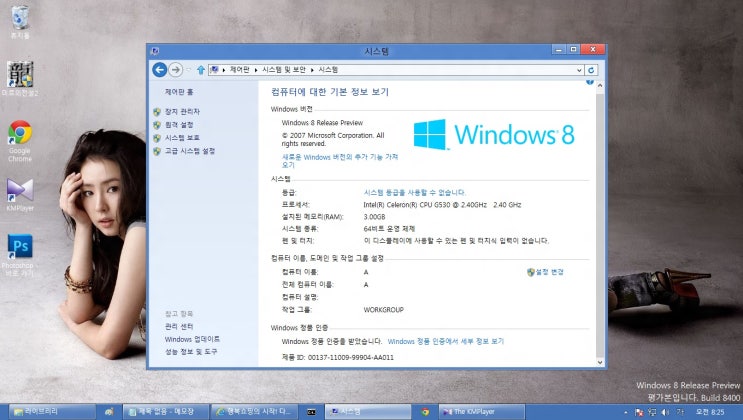Click the Korean IME language indicator
Image resolution: width=743 pixels, height=420 pixels.
tap(680, 412)
